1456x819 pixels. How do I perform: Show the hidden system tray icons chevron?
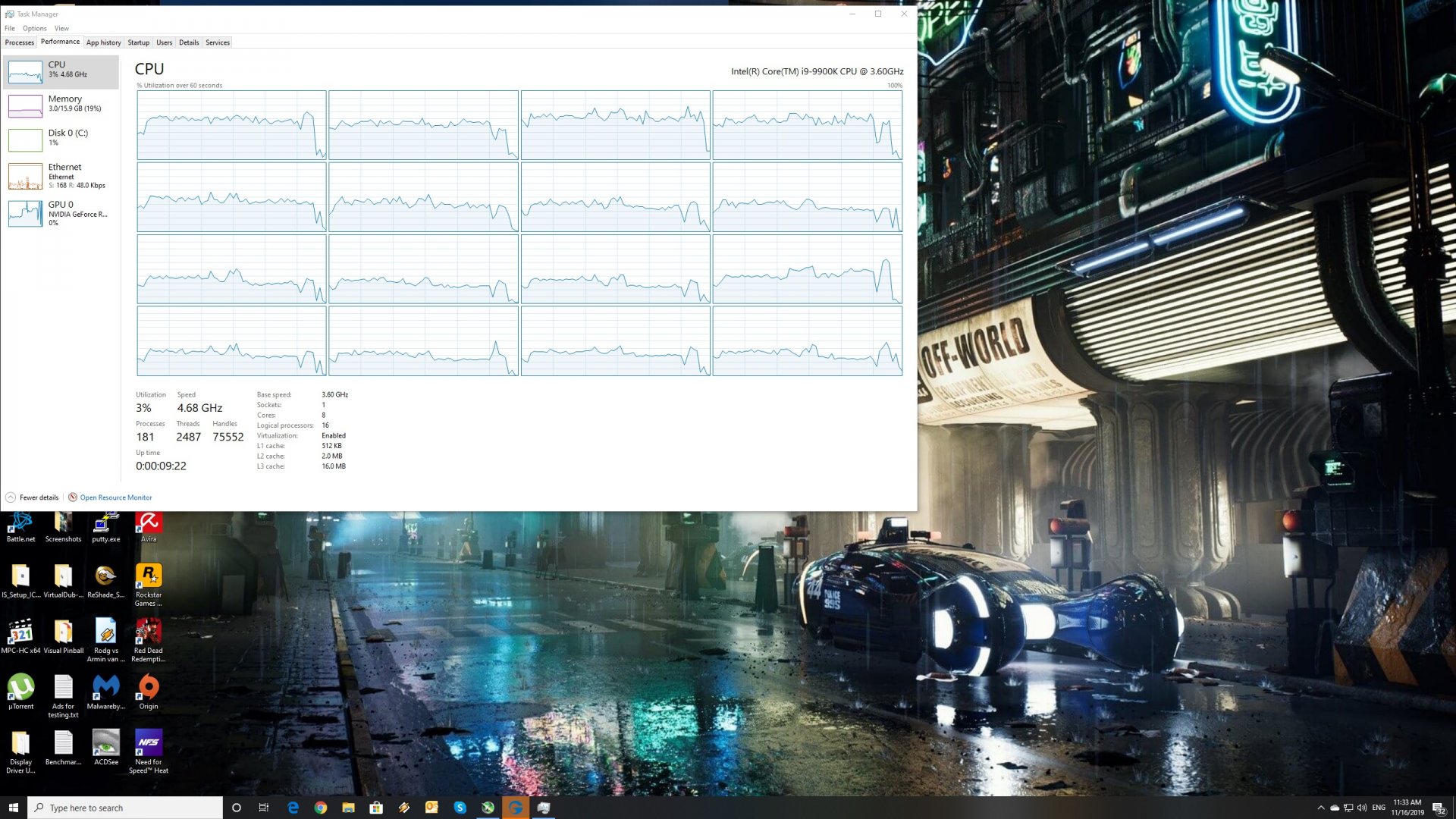(x=1321, y=808)
